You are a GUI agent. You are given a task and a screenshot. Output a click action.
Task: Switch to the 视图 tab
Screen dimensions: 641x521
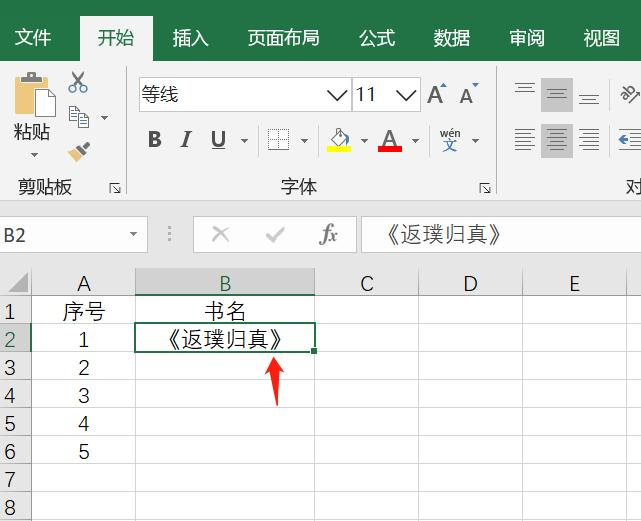pos(601,38)
